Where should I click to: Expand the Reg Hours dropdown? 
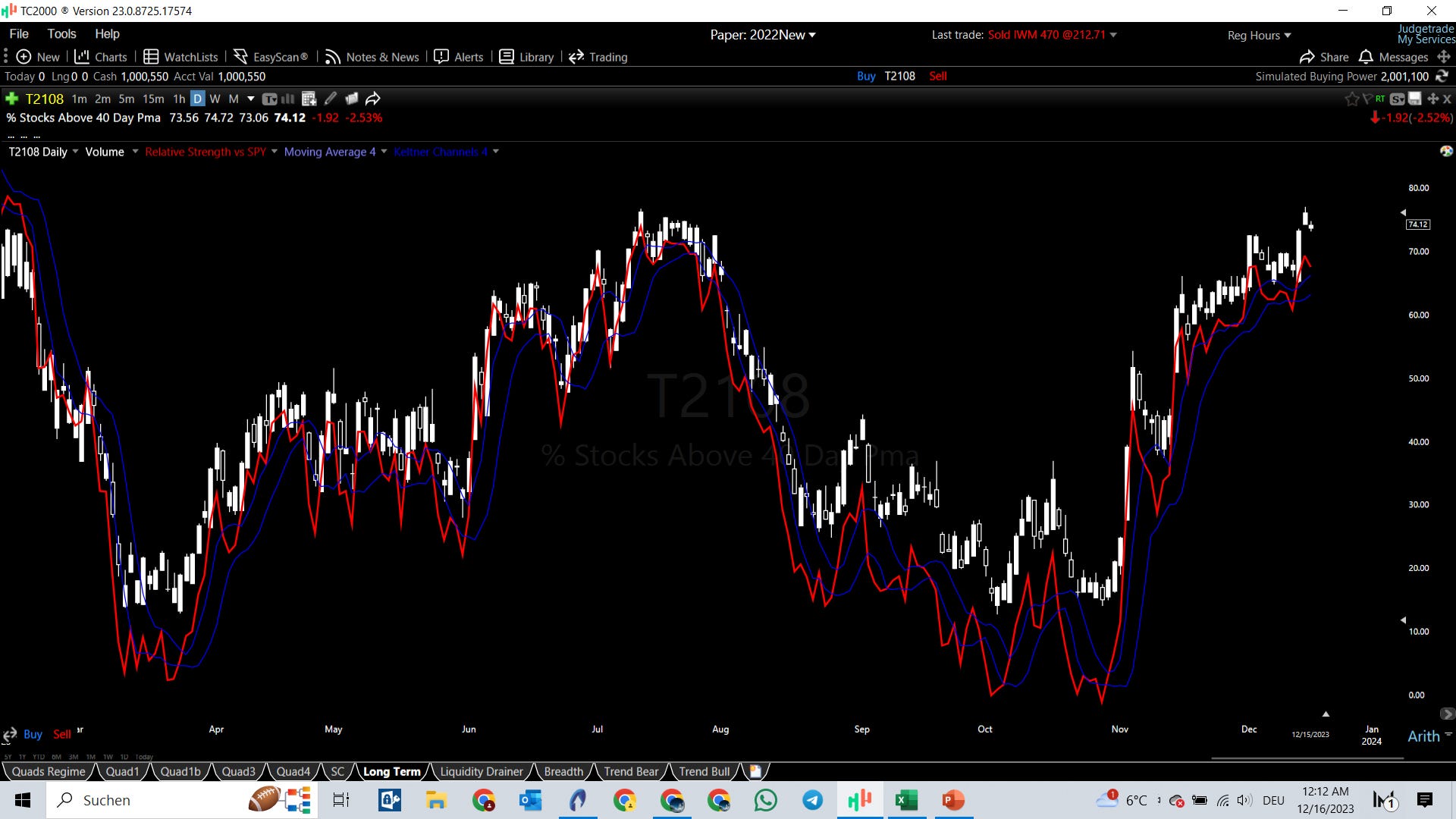tap(1259, 35)
